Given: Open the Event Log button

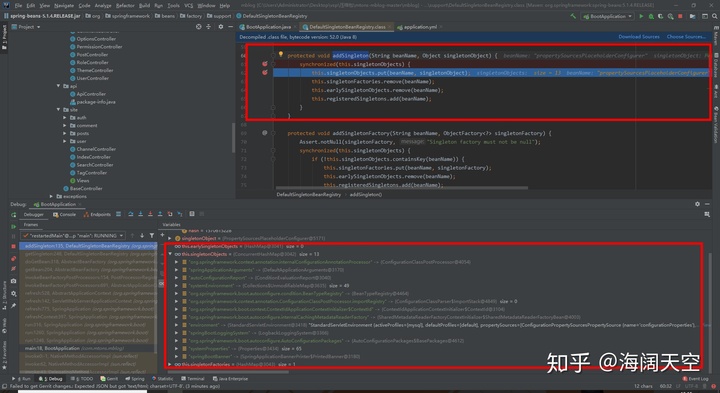Looking at the screenshot, I should click(x=696, y=379).
